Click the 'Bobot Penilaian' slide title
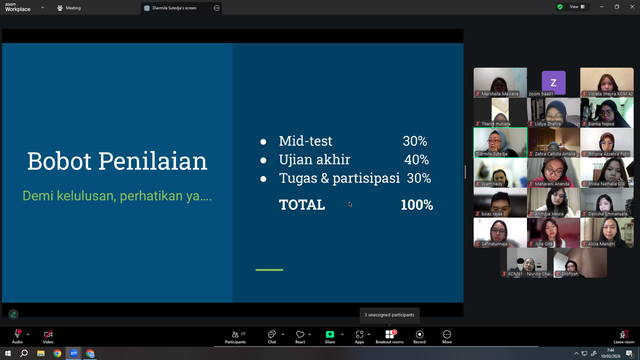Viewport: 640px width, 360px height. pos(117,161)
